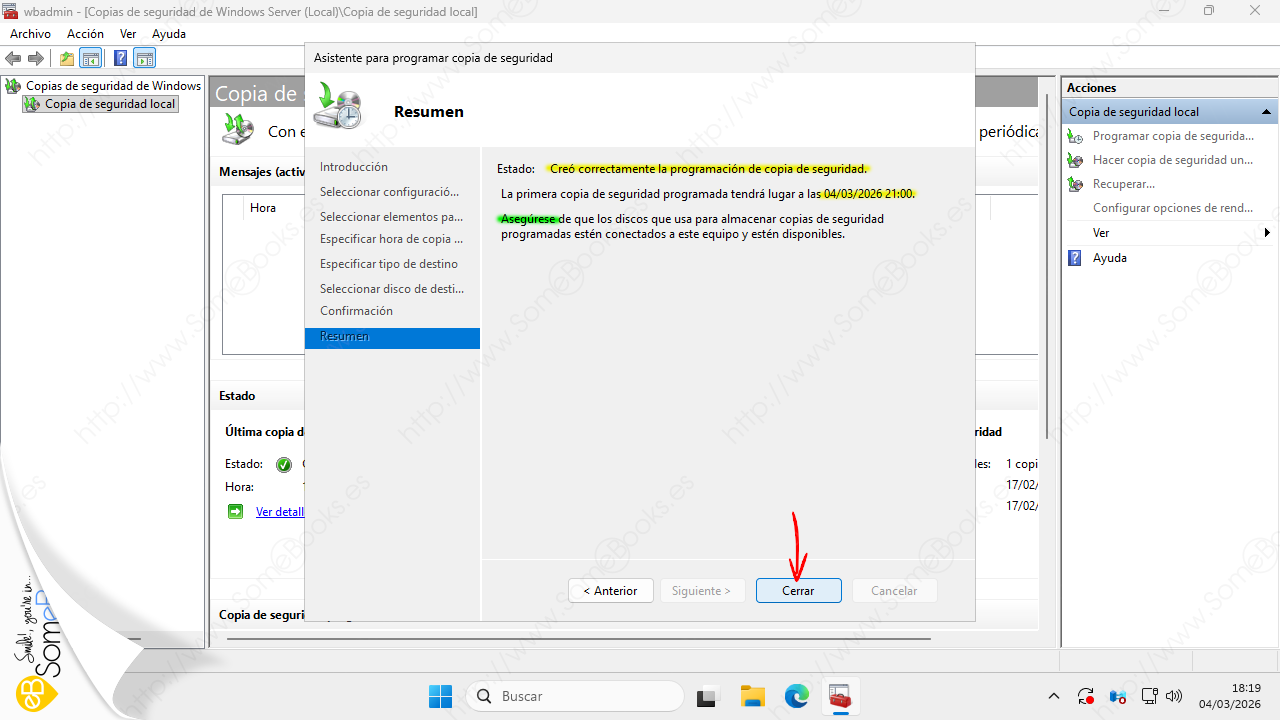This screenshot has width=1280, height=720.
Task: Toggle the show/hide action pane icon
Action: coord(145,58)
